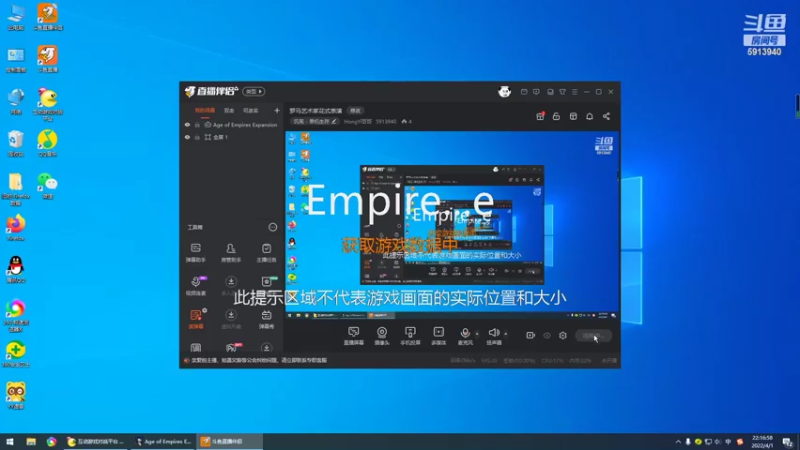Open File Explorer from taskbar

click(x=31, y=442)
